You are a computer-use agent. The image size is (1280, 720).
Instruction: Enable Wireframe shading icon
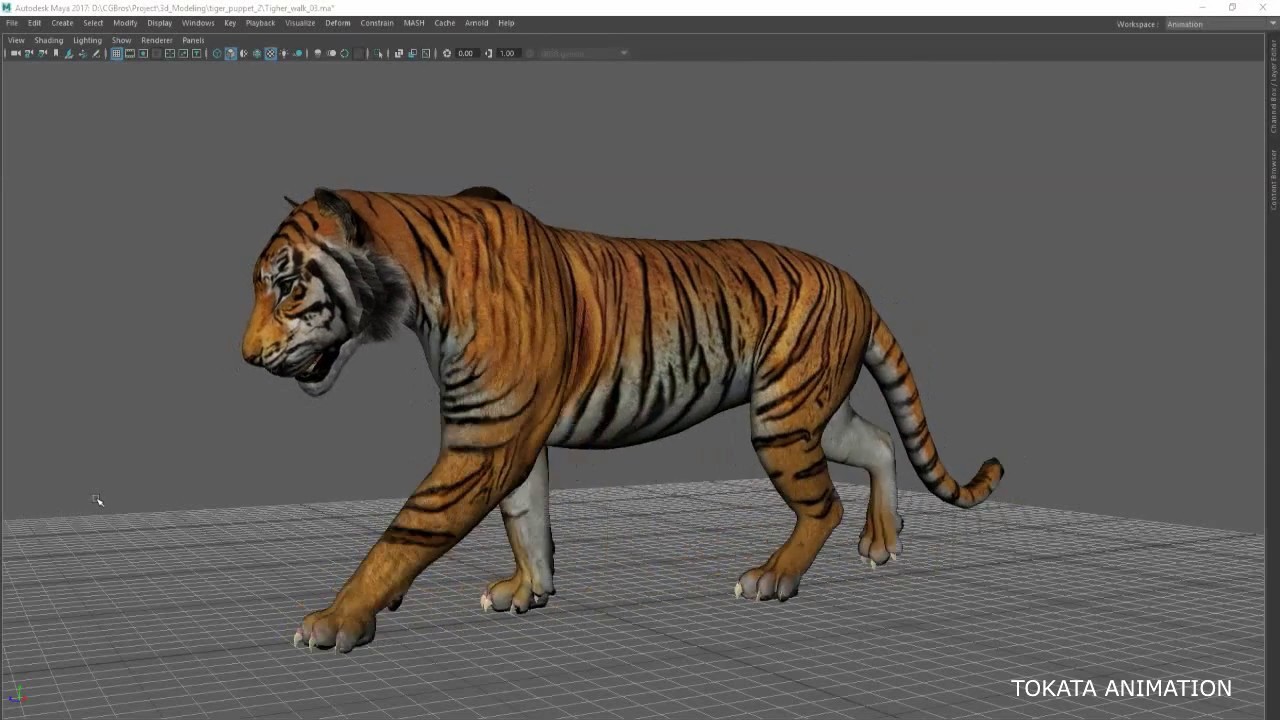coord(217,53)
